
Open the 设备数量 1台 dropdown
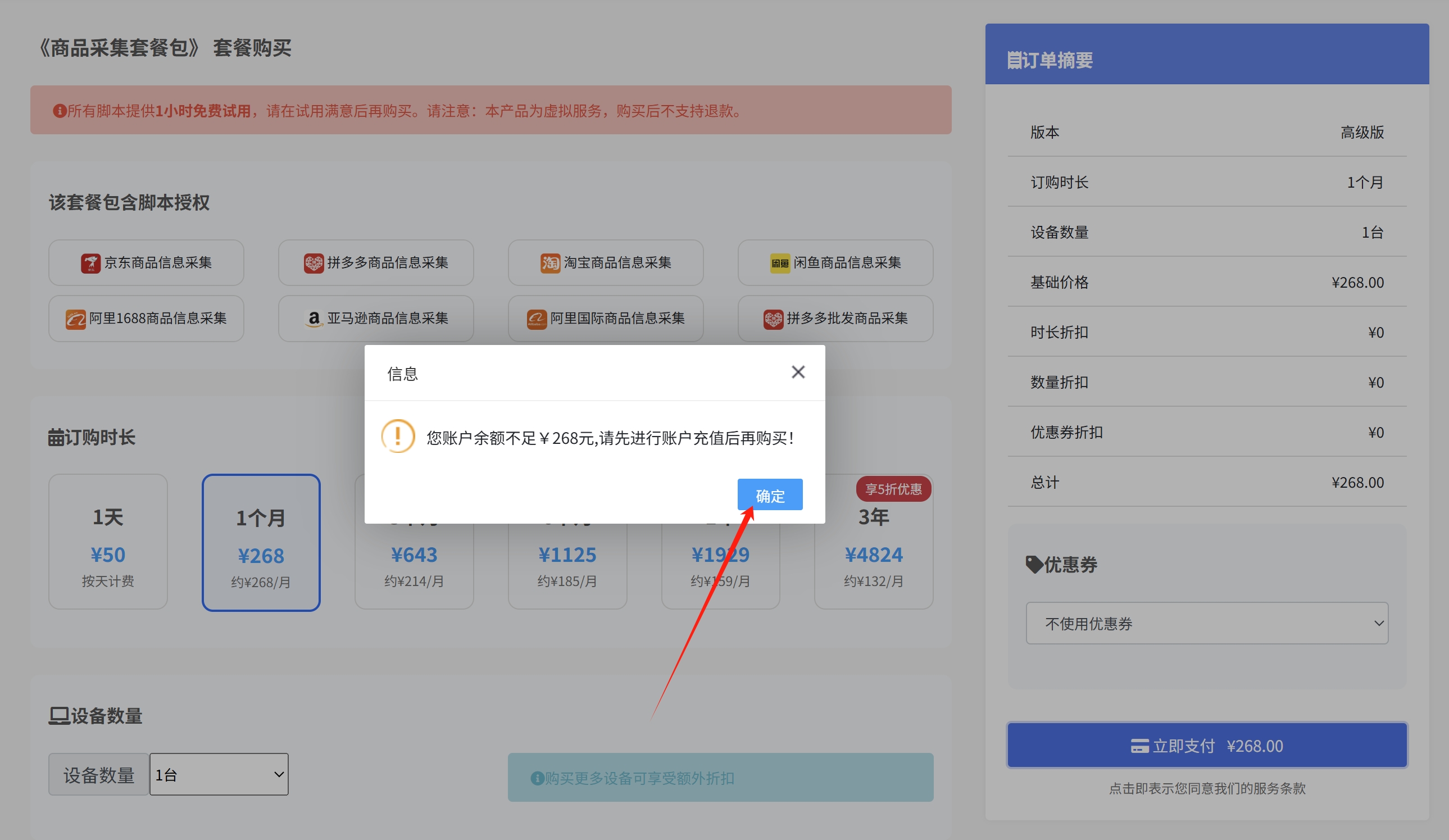[x=219, y=774]
